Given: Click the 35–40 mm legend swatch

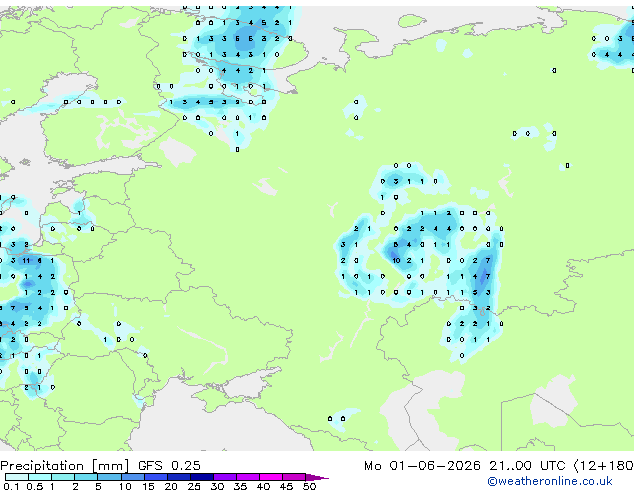Looking at the screenshot, I should tap(247, 477).
